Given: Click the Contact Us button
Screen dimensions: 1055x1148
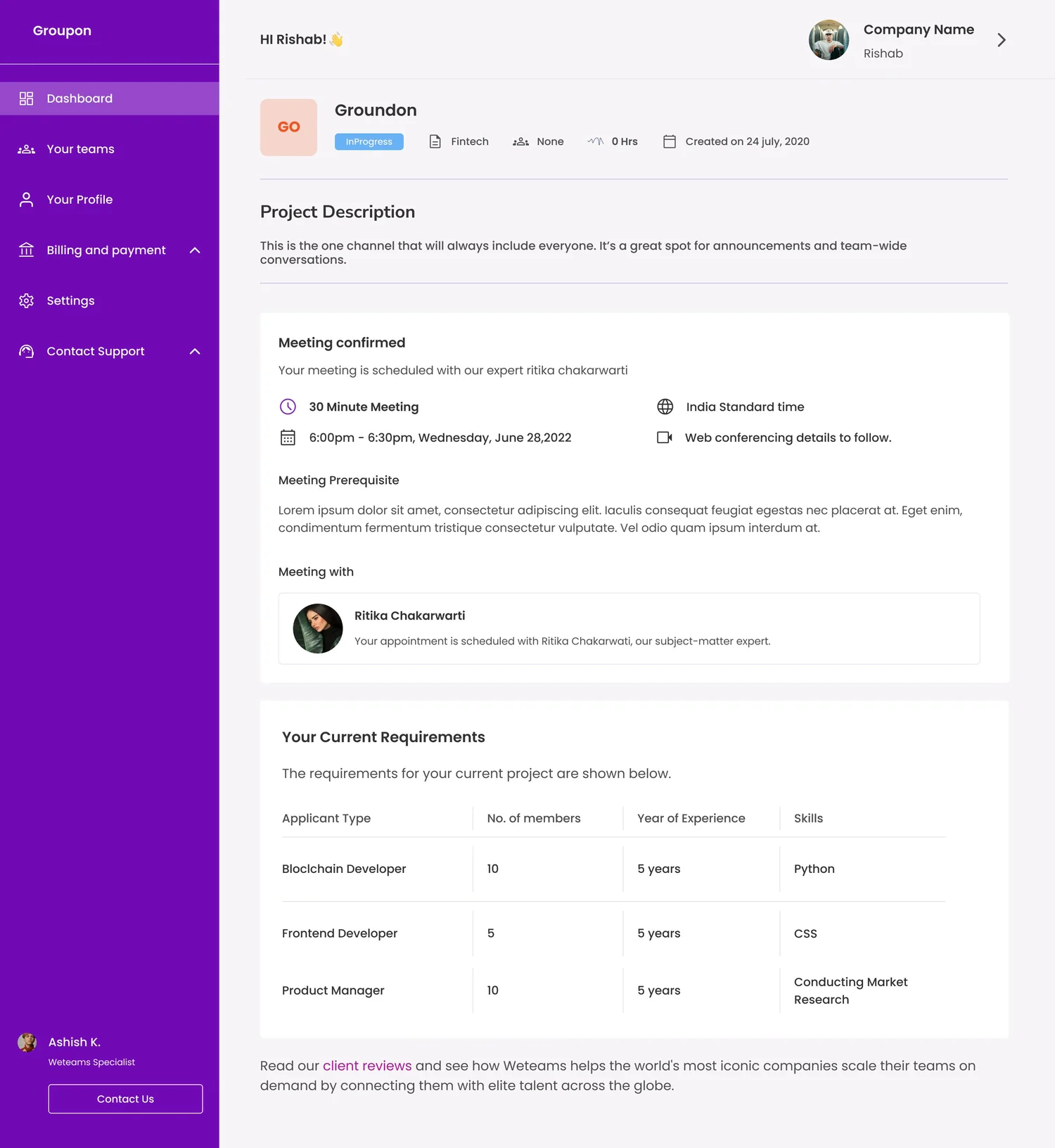Looking at the screenshot, I should pyautogui.click(x=125, y=1099).
